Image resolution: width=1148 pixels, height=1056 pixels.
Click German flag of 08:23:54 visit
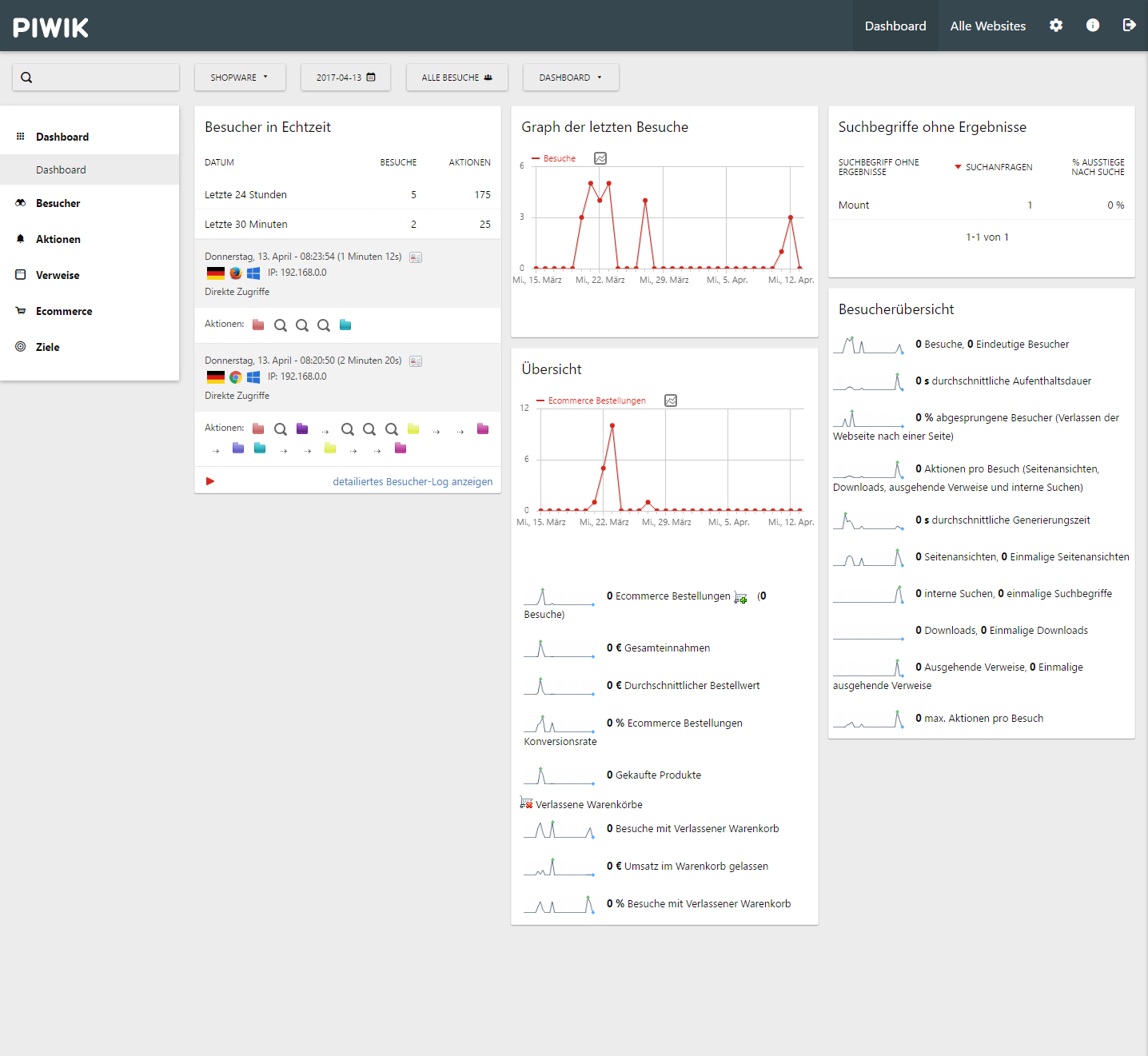click(216, 273)
